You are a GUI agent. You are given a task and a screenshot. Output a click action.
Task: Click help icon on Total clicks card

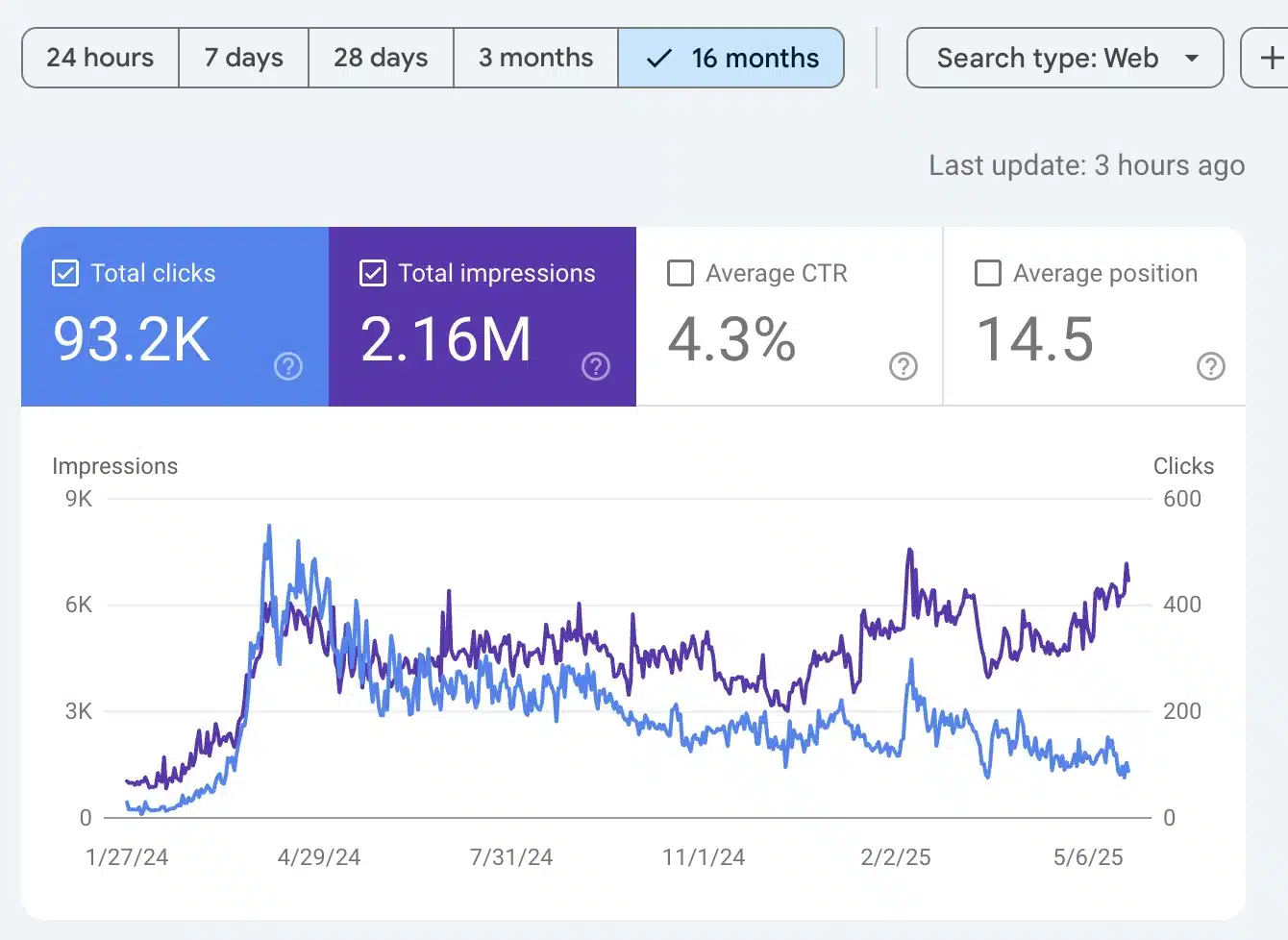[288, 366]
